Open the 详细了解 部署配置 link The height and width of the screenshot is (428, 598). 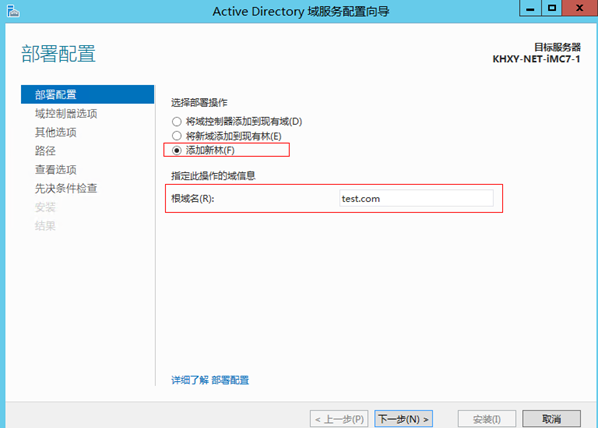click(210, 380)
